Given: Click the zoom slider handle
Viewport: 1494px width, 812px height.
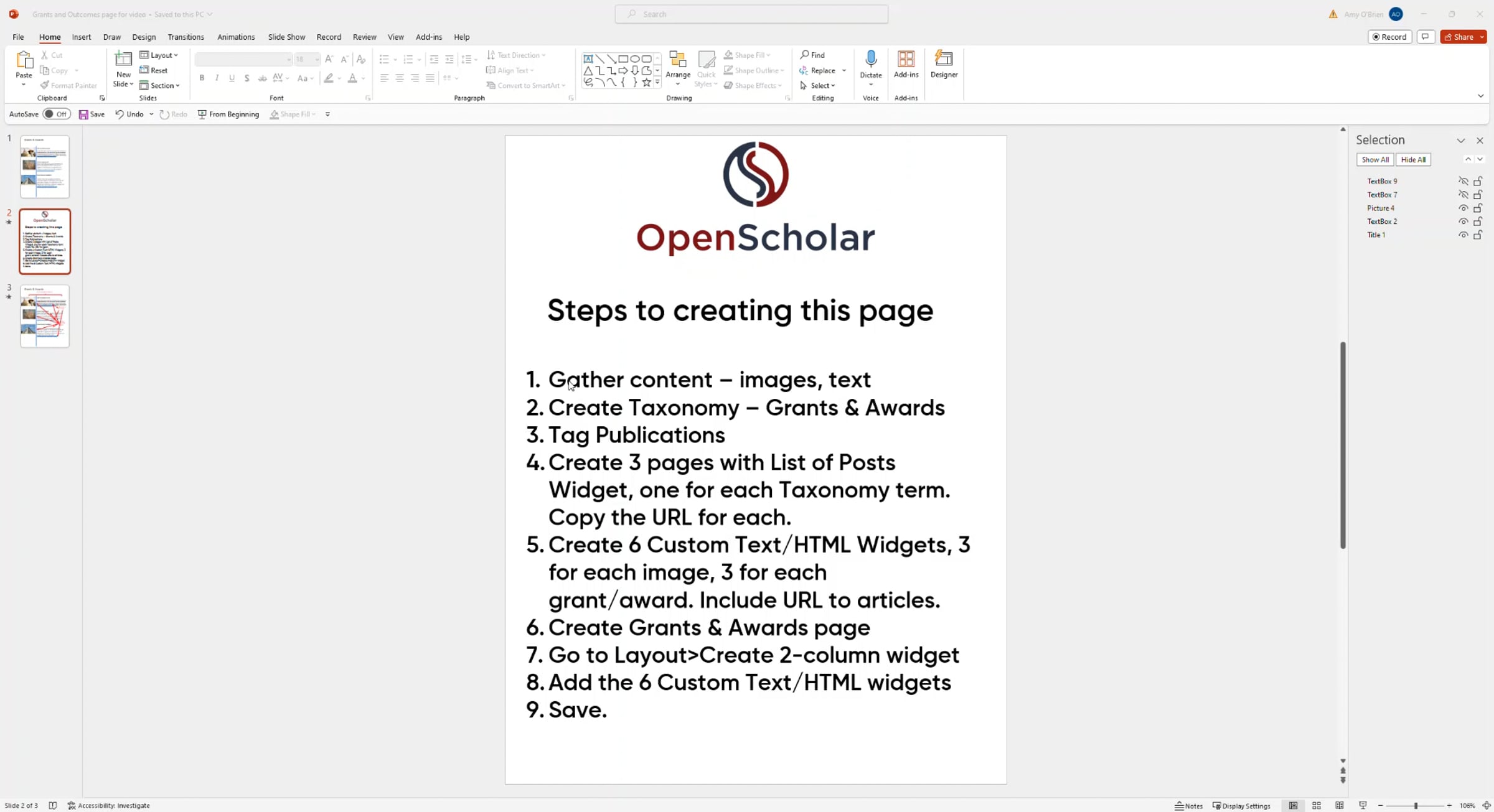Looking at the screenshot, I should (1416, 806).
